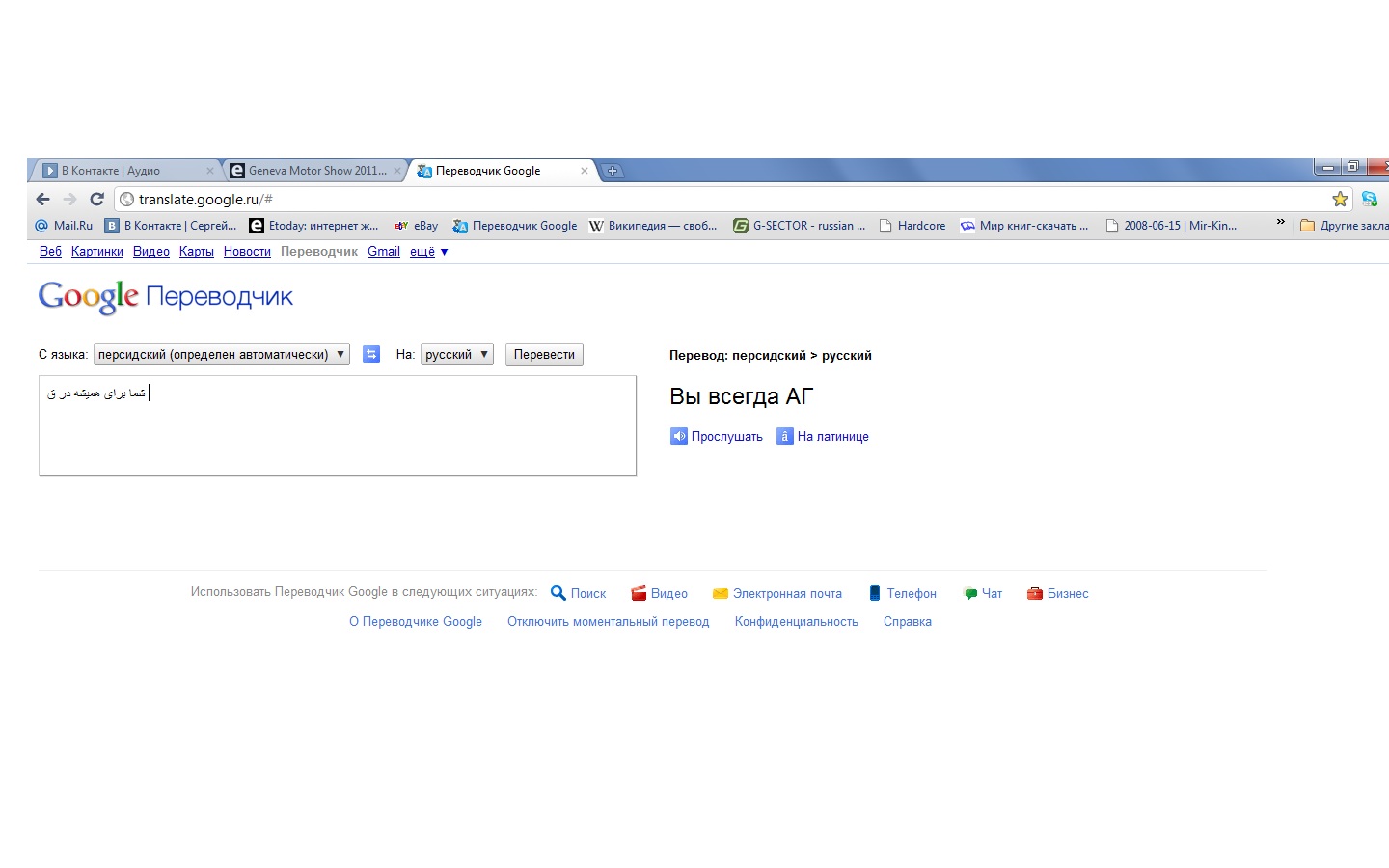Click translated text Вы всегда АГ
The height and width of the screenshot is (868, 1389).
(742, 396)
